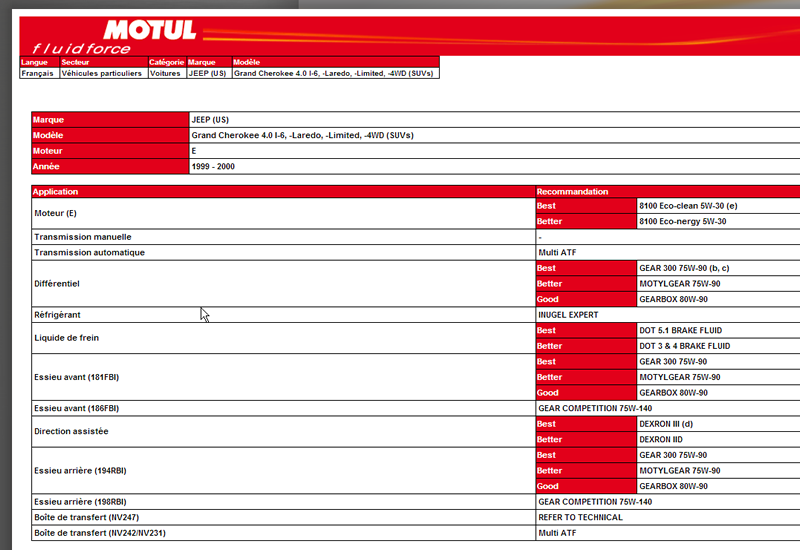Image resolution: width=800 pixels, height=550 pixels.
Task: Click 8100 Eco-nergy 5W-30 recommendation
Action: pos(683,221)
